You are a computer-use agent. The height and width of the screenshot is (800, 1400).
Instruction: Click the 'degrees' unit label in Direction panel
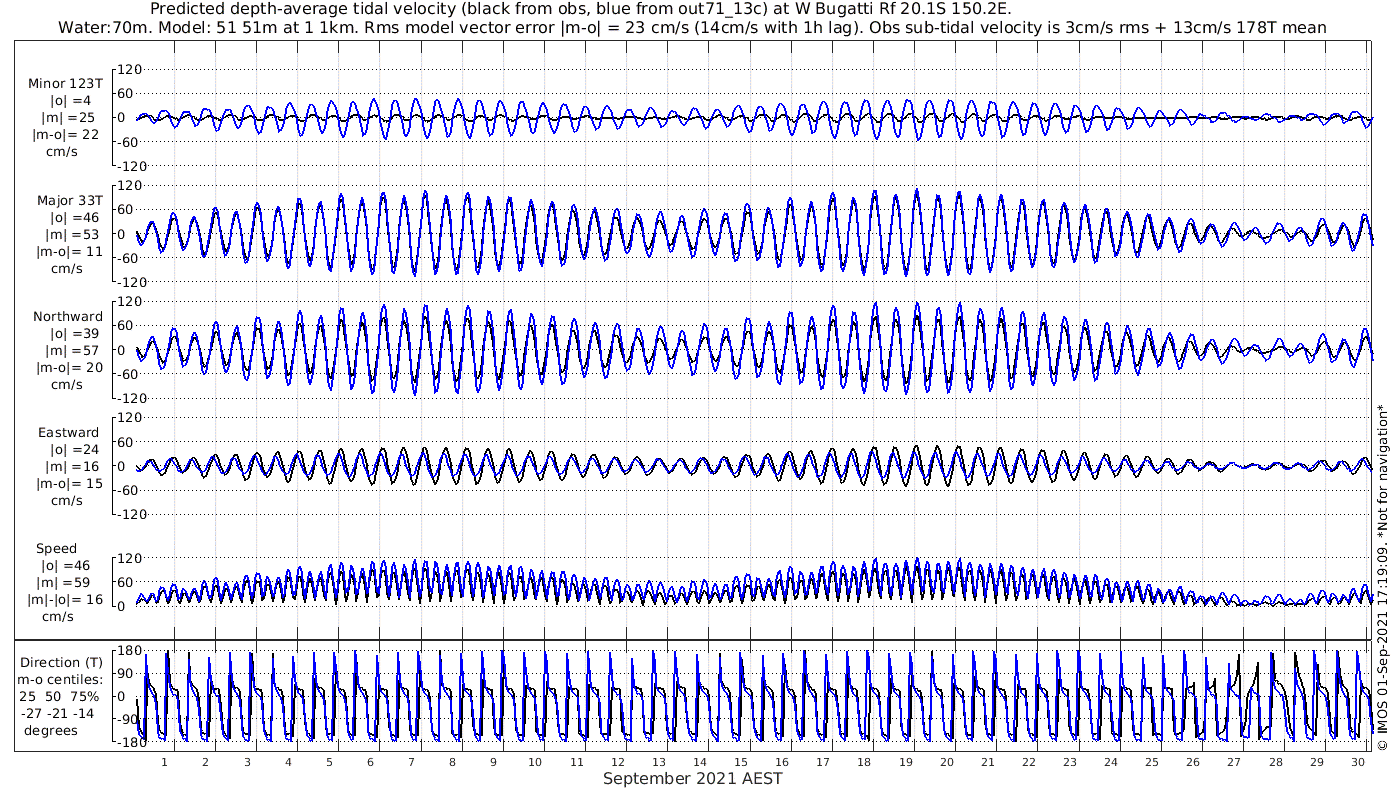pyautogui.click(x=49, y=730)
